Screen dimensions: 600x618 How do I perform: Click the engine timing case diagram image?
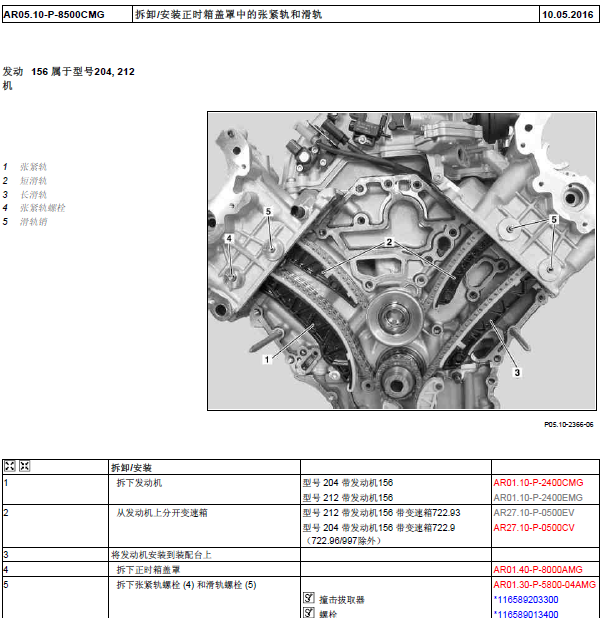click(x=402, y=261)
